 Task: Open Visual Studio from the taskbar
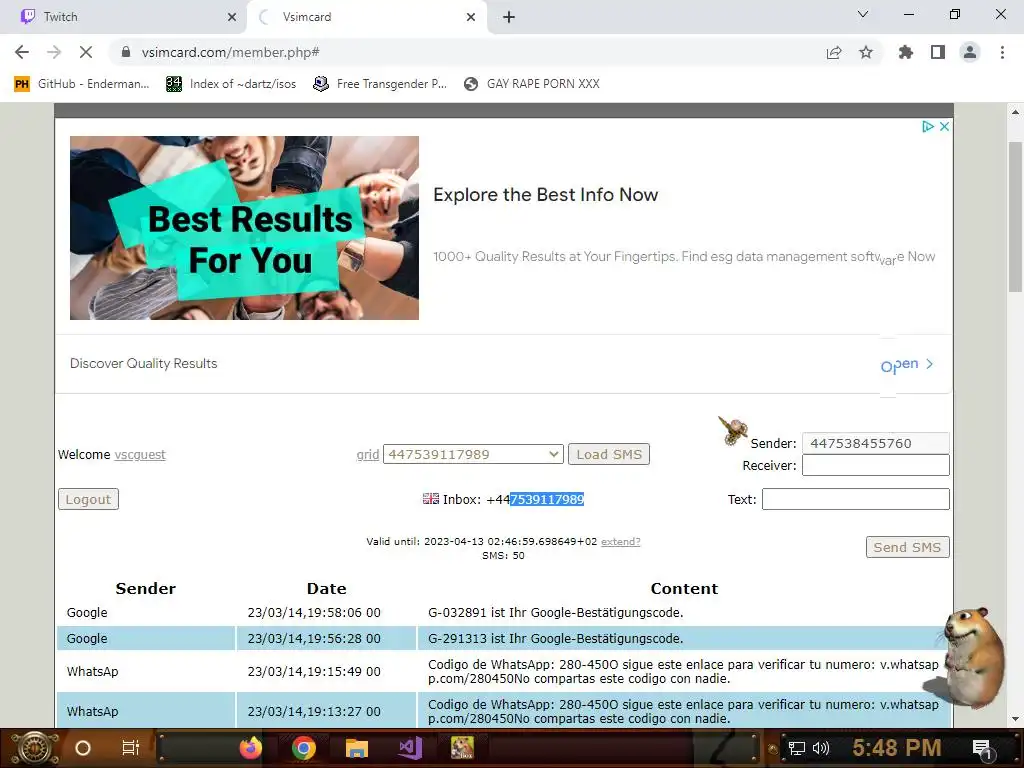(x=410, y=748)
